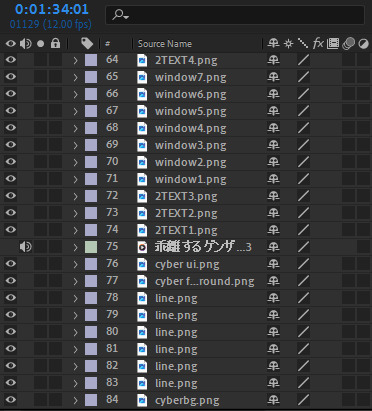Mute audio of layer 75
This screenshot has width=372, height=411.
click(26, 247)
